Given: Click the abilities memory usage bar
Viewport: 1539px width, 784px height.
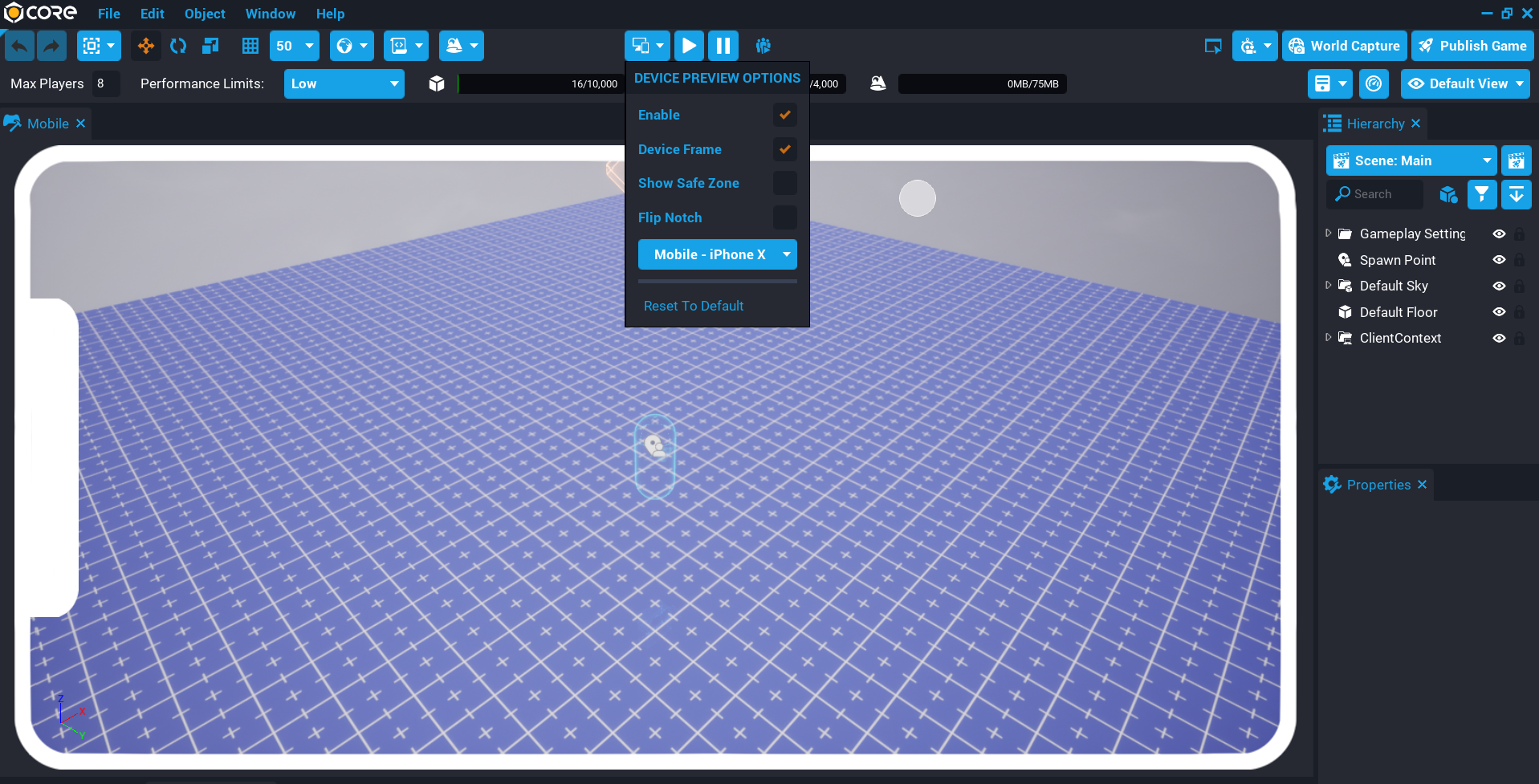Looking at the screenshot, I should pos(981,83).
